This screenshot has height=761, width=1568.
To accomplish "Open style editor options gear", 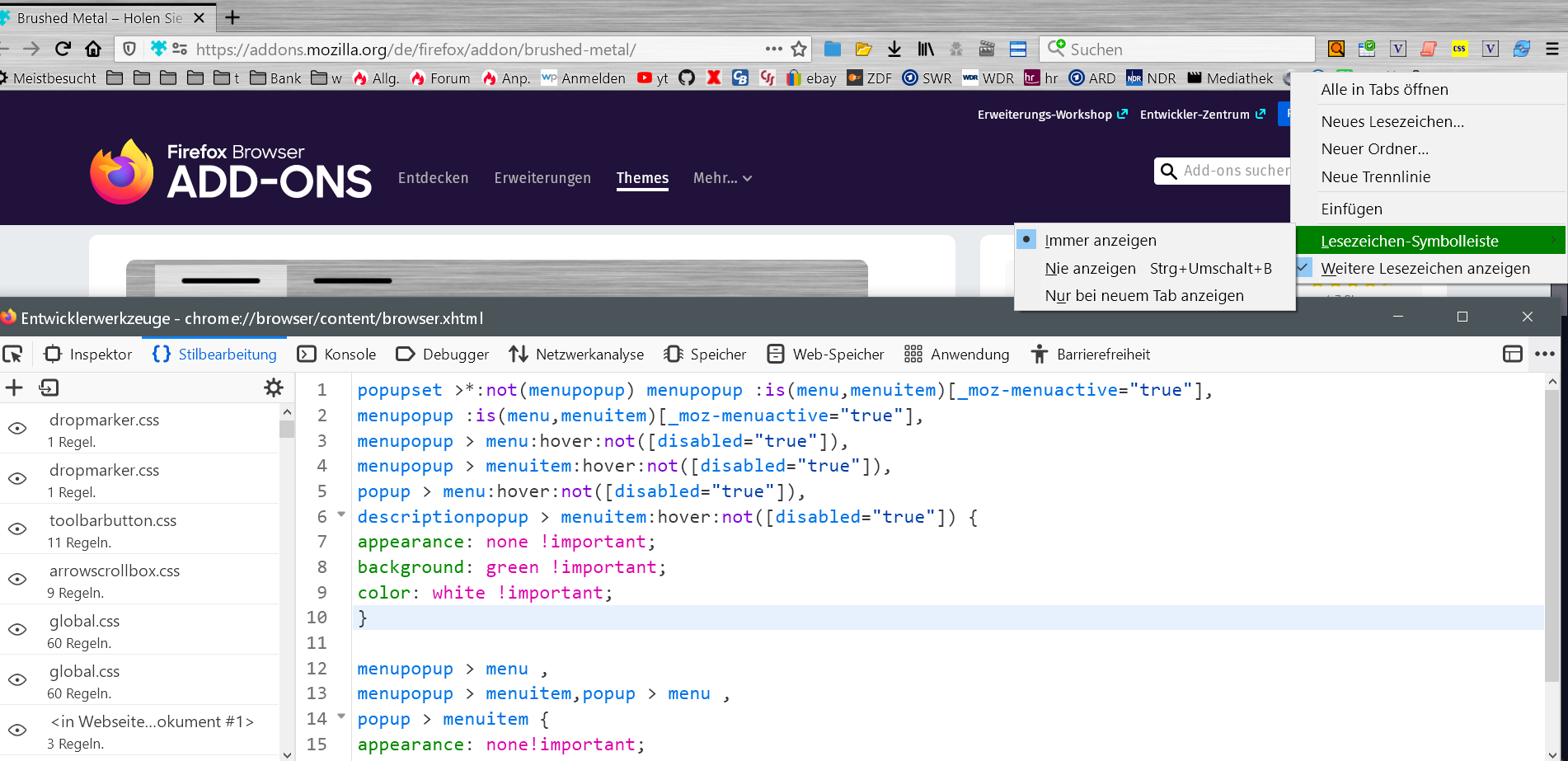I will (273, 388).
